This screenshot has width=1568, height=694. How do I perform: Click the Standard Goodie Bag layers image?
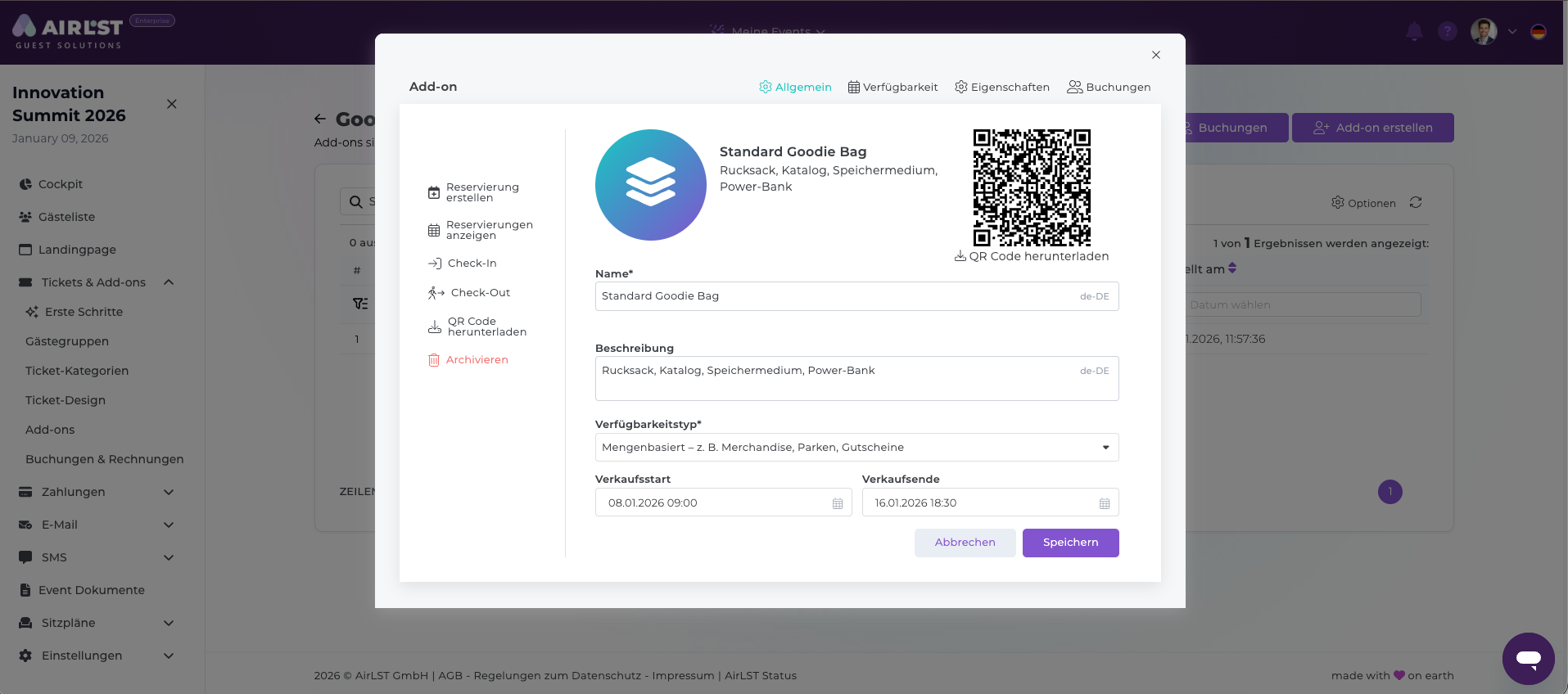point(650,185)
